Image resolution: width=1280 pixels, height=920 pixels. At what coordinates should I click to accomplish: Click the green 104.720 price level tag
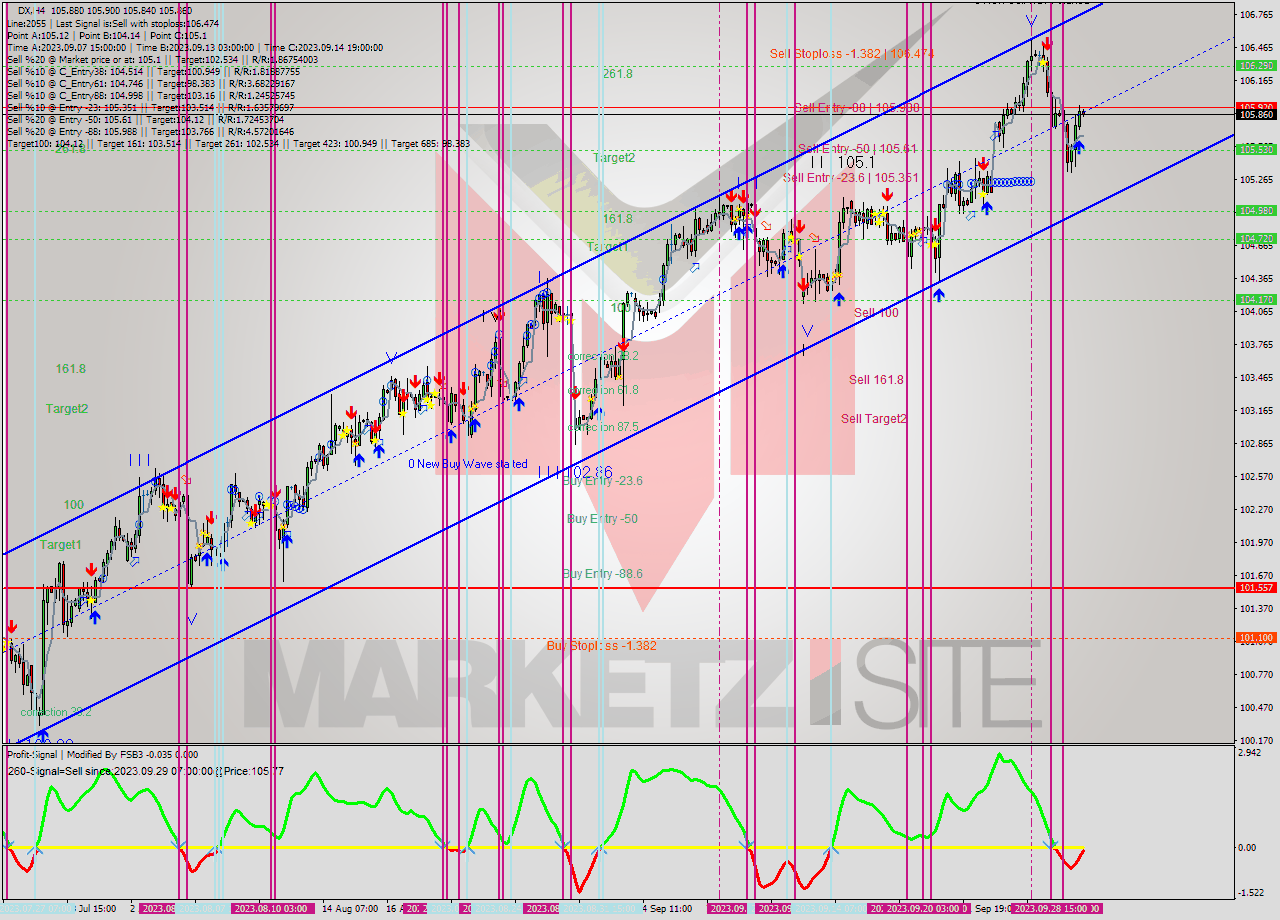(x=1256, y=238)
